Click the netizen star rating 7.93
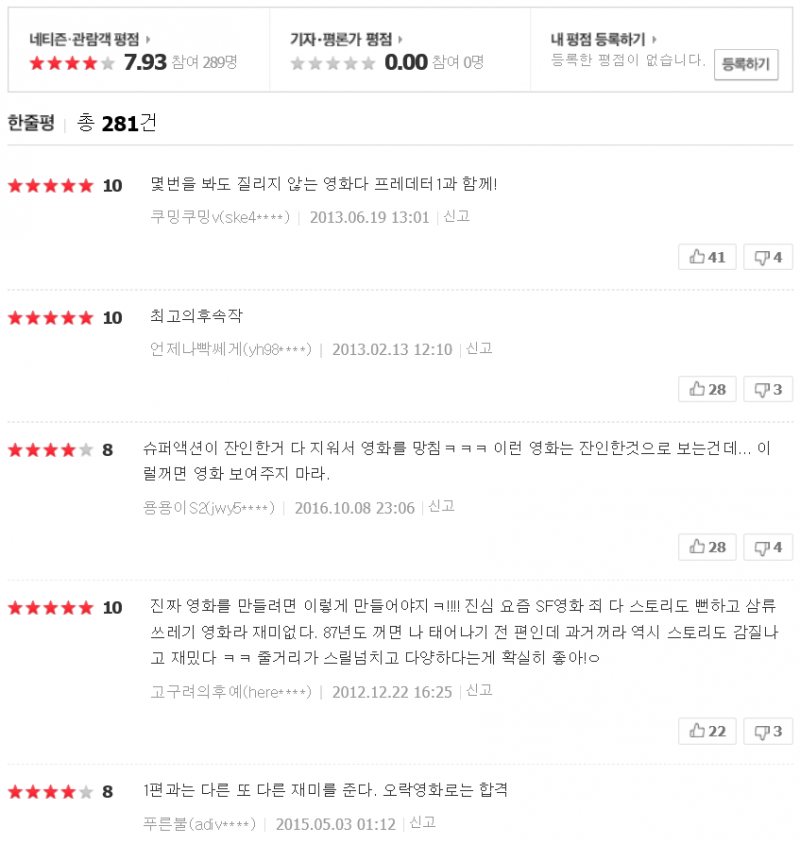Image resolution: width=800 pixels, height=844 pixels. (144, 63)
